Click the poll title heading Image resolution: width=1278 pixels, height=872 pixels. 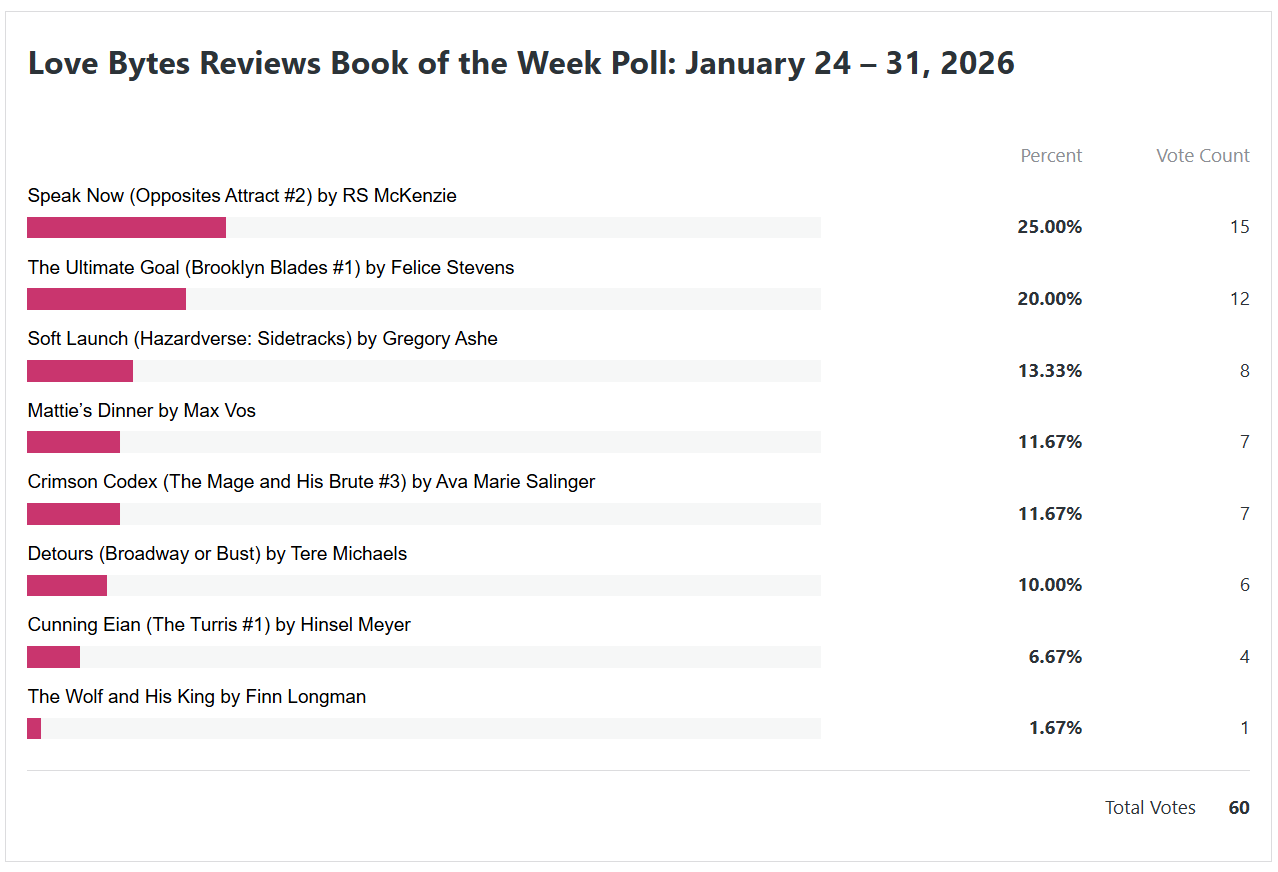tap(521, 63)
